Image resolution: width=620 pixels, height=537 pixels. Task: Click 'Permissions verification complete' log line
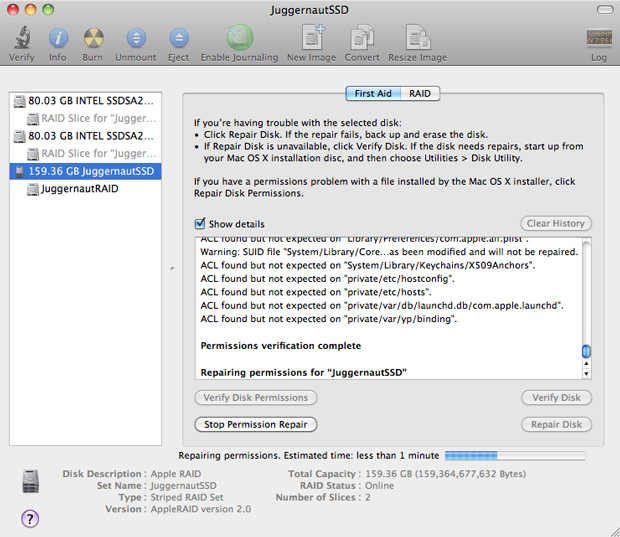click(281, 346)
